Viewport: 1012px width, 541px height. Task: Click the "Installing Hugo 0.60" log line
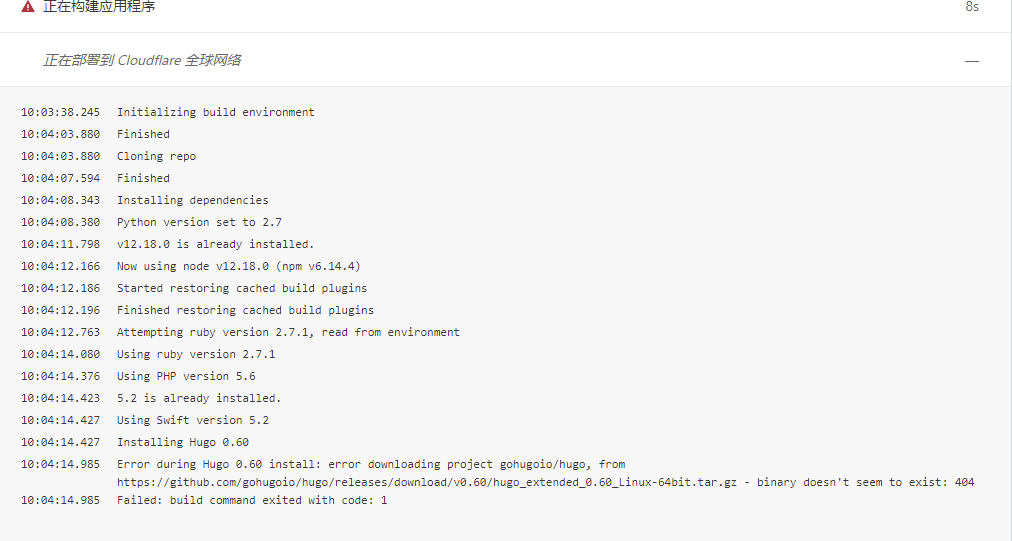coord(182,442)
